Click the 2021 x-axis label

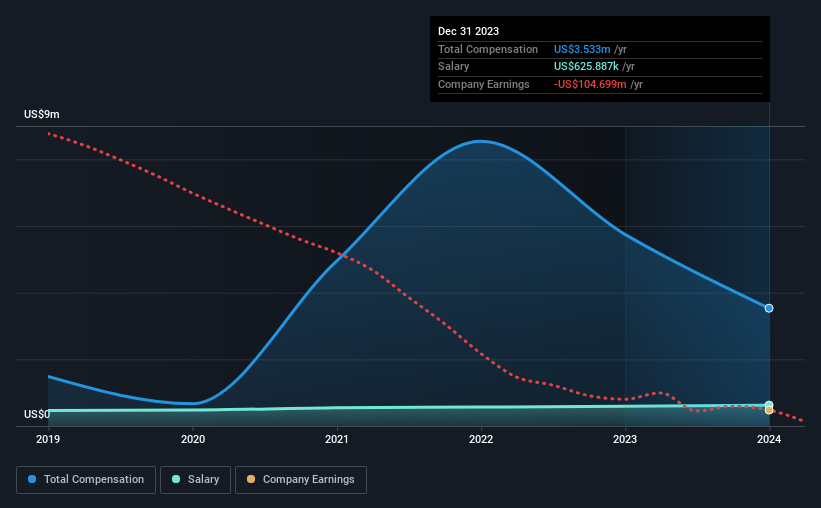coord(337,439)
